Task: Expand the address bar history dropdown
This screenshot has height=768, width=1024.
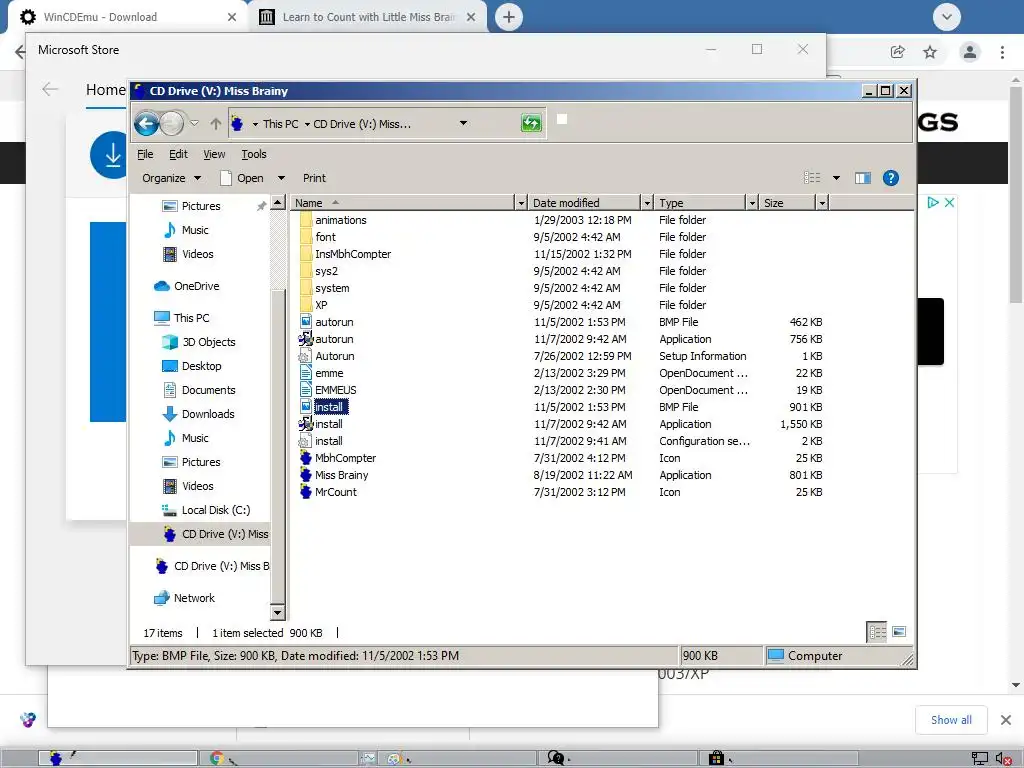Action: click(x=463, y=123)
